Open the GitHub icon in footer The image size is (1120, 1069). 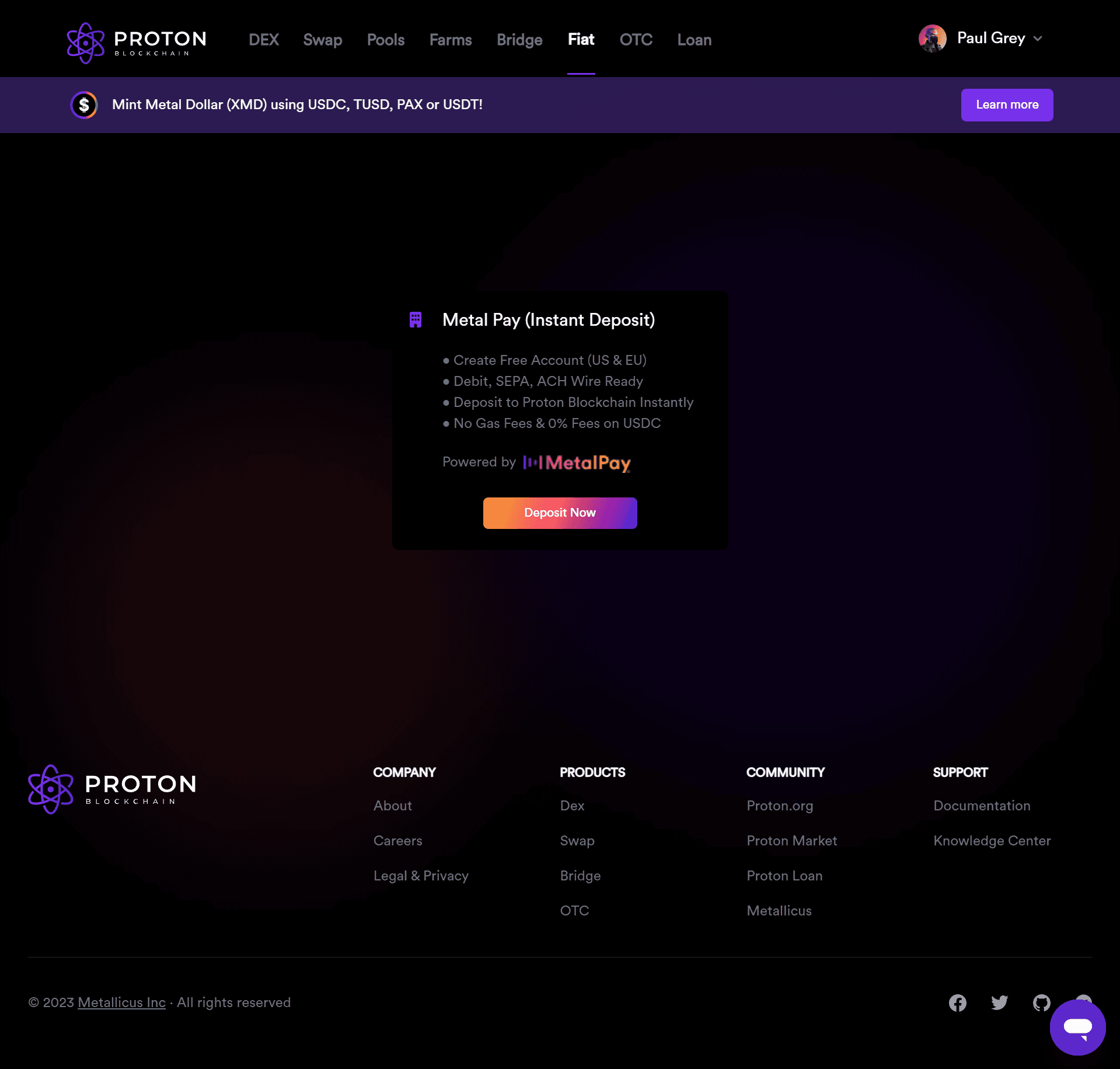(x=1041, y=1003)
